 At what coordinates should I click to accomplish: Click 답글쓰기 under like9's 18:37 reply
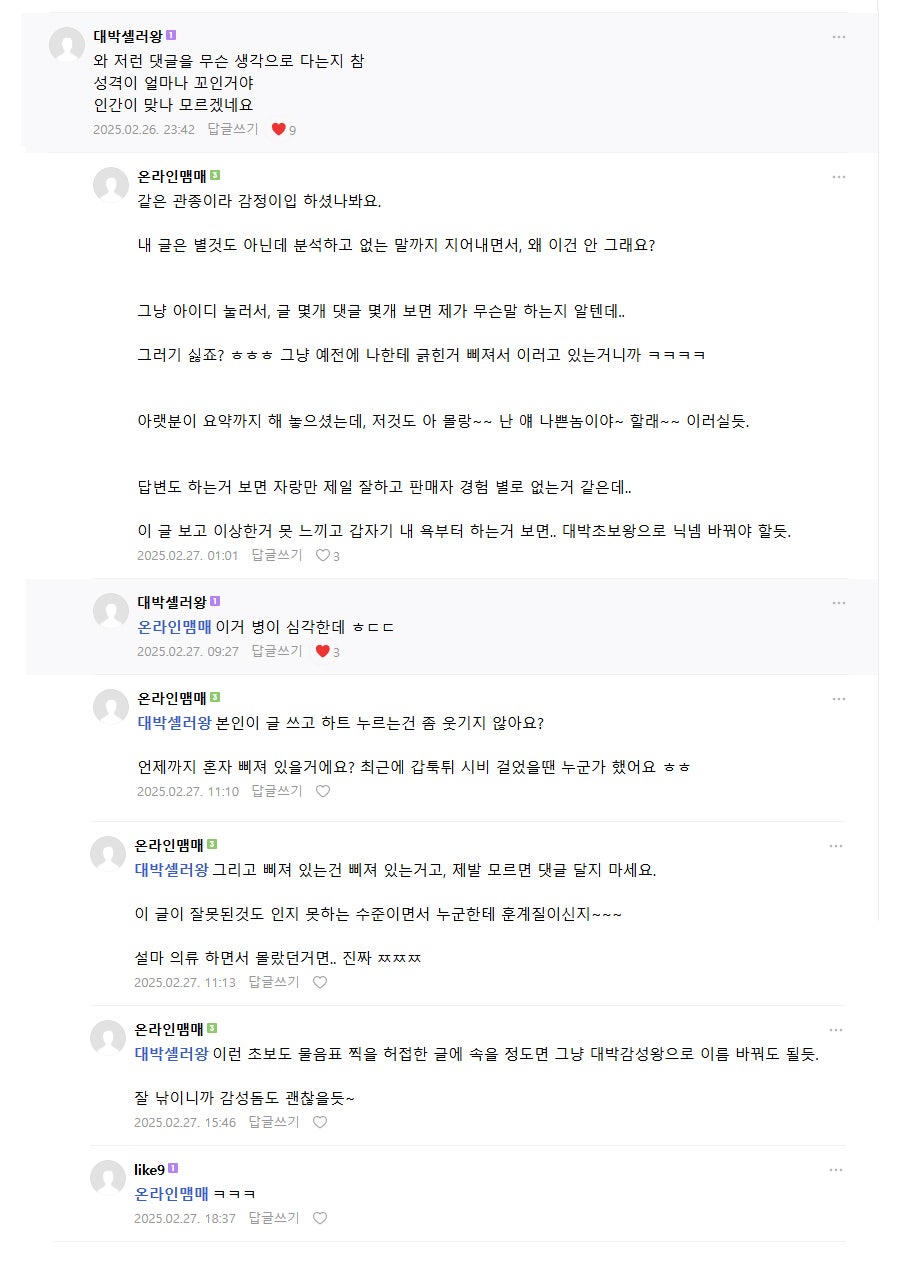click(274, 1218)
